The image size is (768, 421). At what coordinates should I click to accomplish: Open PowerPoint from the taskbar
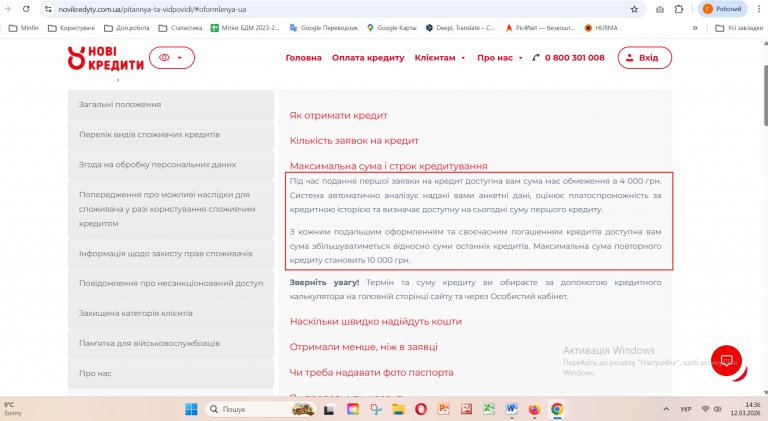pyautogui.click(x=444, y=409)
